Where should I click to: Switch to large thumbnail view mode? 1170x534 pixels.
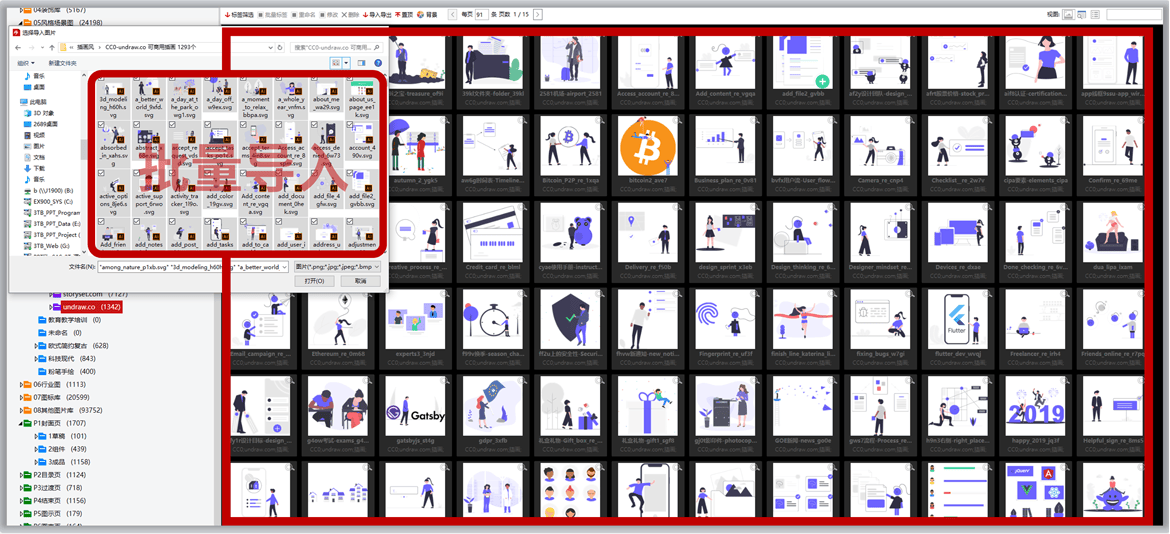point(1067,15)
